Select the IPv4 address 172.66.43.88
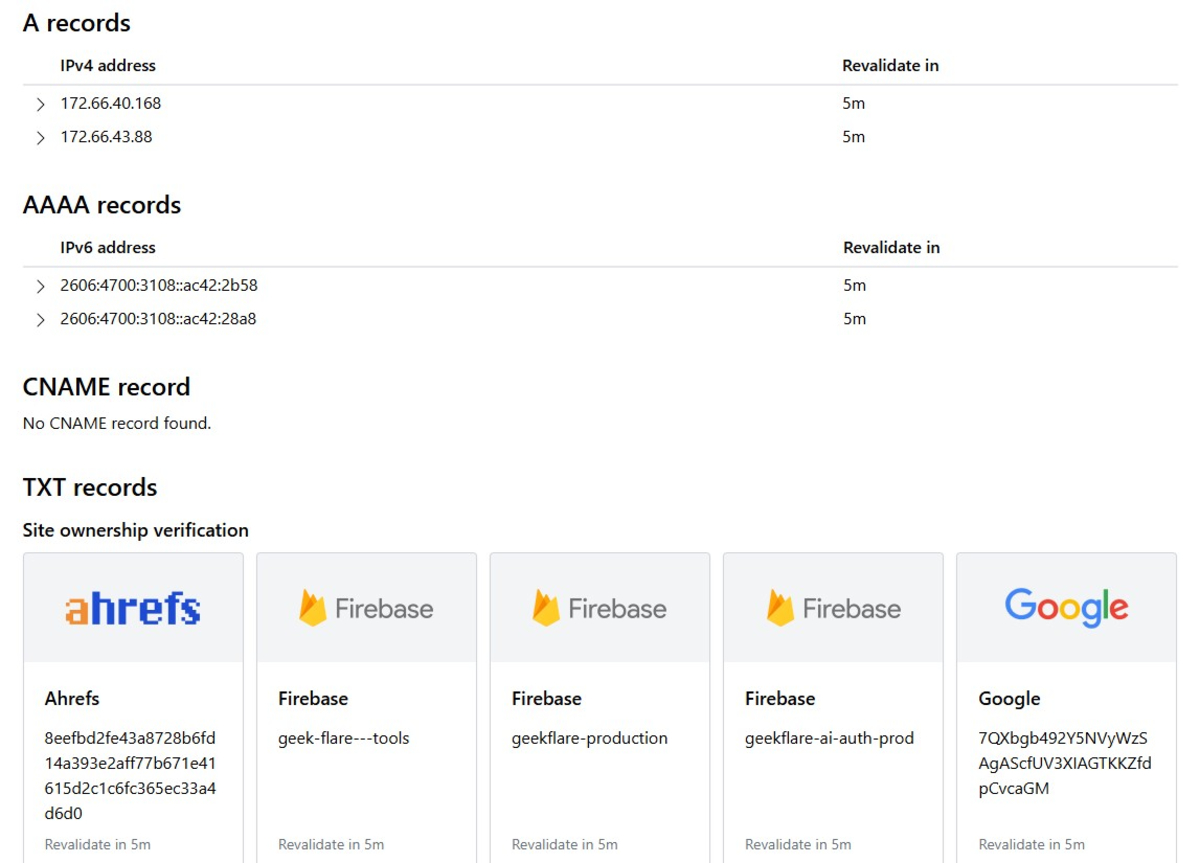The width and height of the screenshot is (1200, 863). coord(106,137)
